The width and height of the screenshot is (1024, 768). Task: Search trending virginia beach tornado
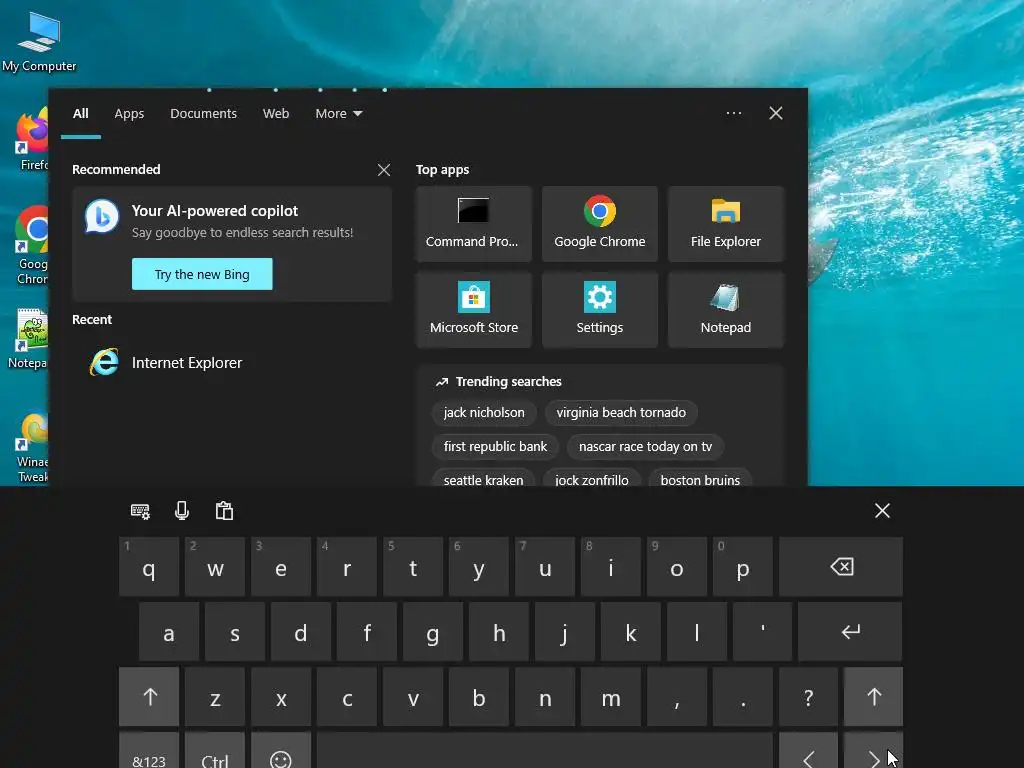coord(621,413)
